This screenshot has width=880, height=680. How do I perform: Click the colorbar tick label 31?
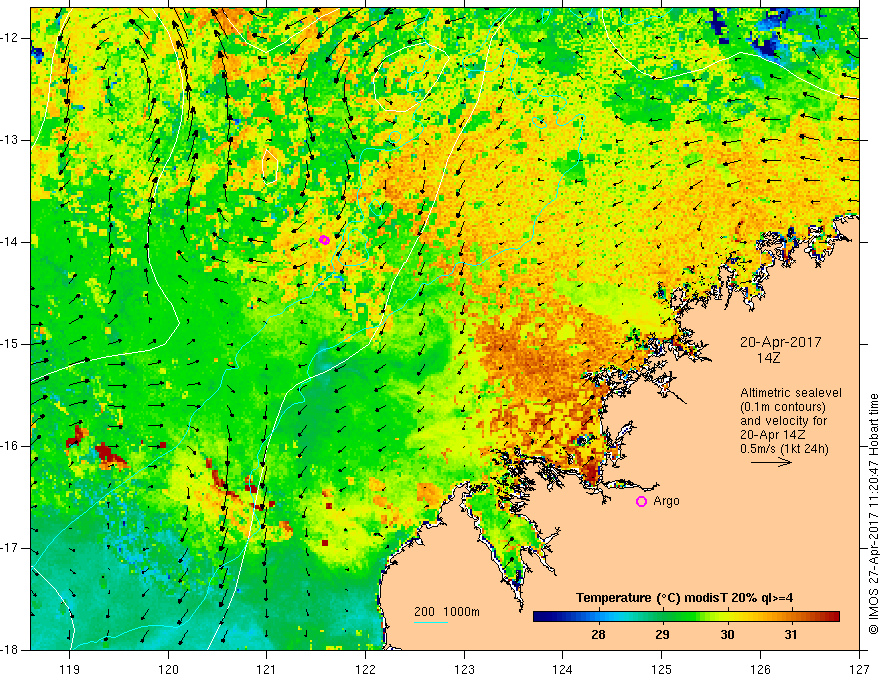pos(791,635)
